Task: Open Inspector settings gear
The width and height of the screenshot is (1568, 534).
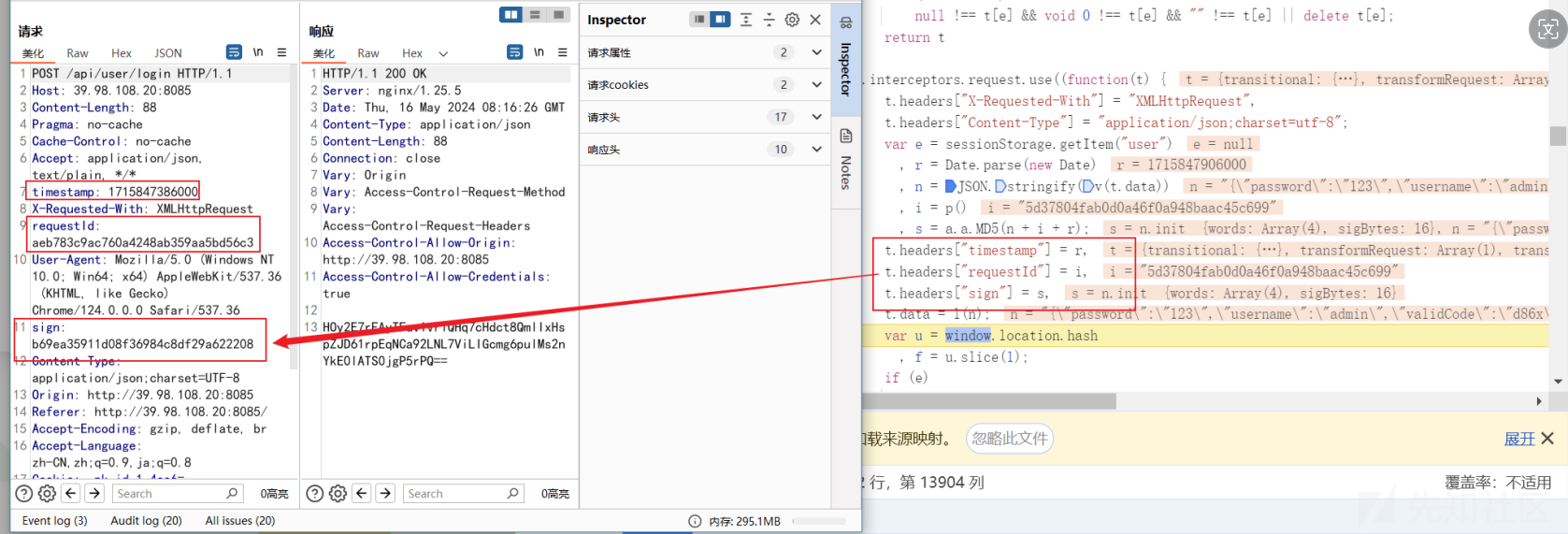Action: 792,20
